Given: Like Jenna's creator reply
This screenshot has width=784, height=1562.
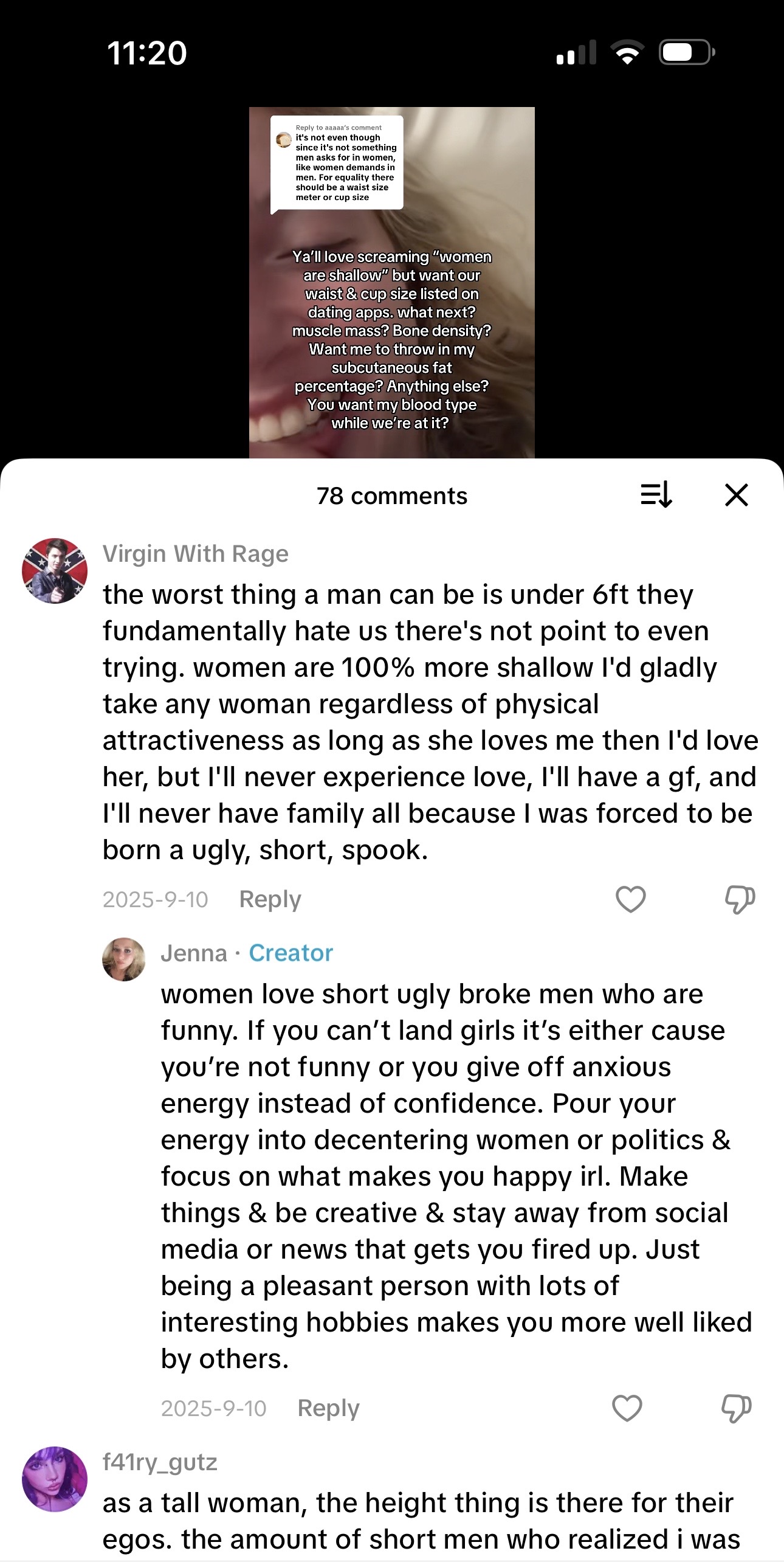Looking at the screenshot, I should pyautogui.click(x=627, y=1408).
